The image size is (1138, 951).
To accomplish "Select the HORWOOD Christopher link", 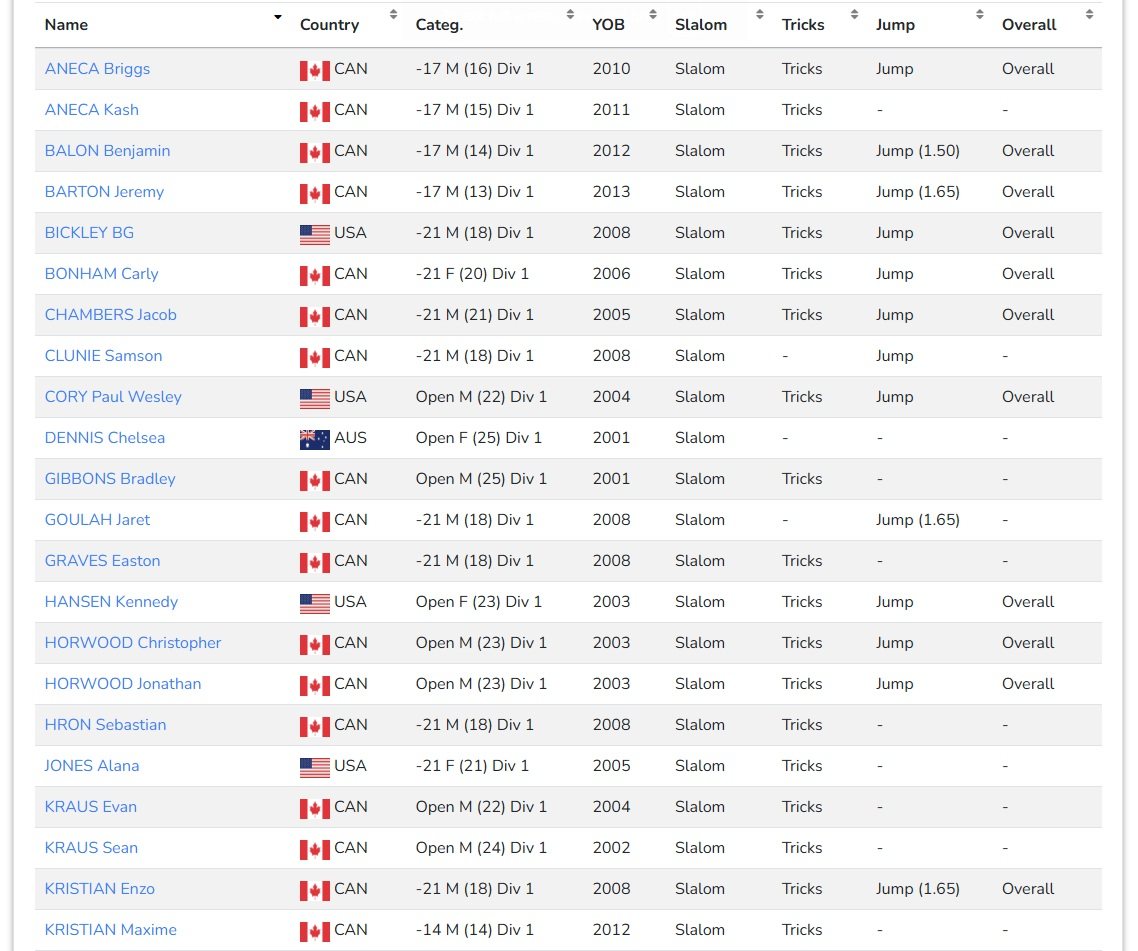I will [x=133, y=643].
